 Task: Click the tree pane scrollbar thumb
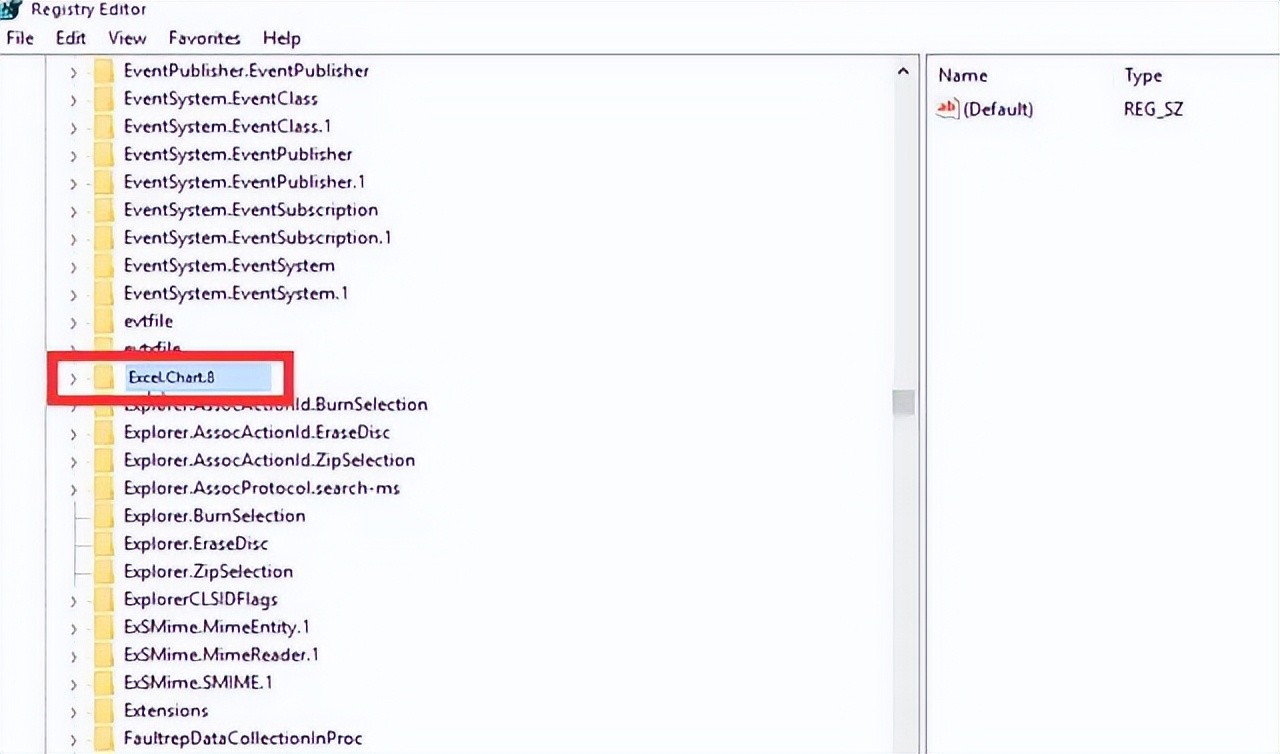click(x=903, y=402)
